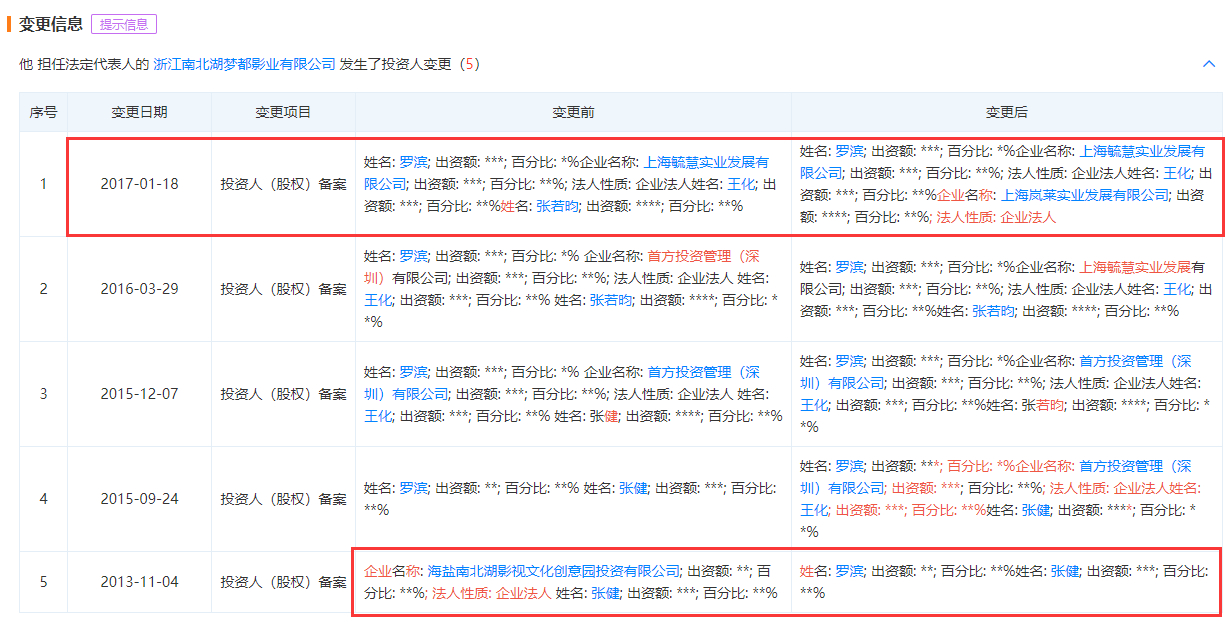1231x625 pixels.
Task: Open 张若昀 link in 变更后 of 2015-12-07 row
Action: pyautogui.click(x=1042, y=405)
